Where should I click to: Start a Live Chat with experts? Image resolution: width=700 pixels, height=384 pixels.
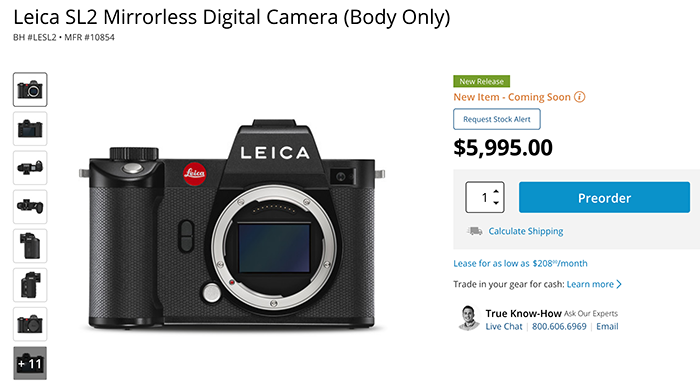click(504, 326)
